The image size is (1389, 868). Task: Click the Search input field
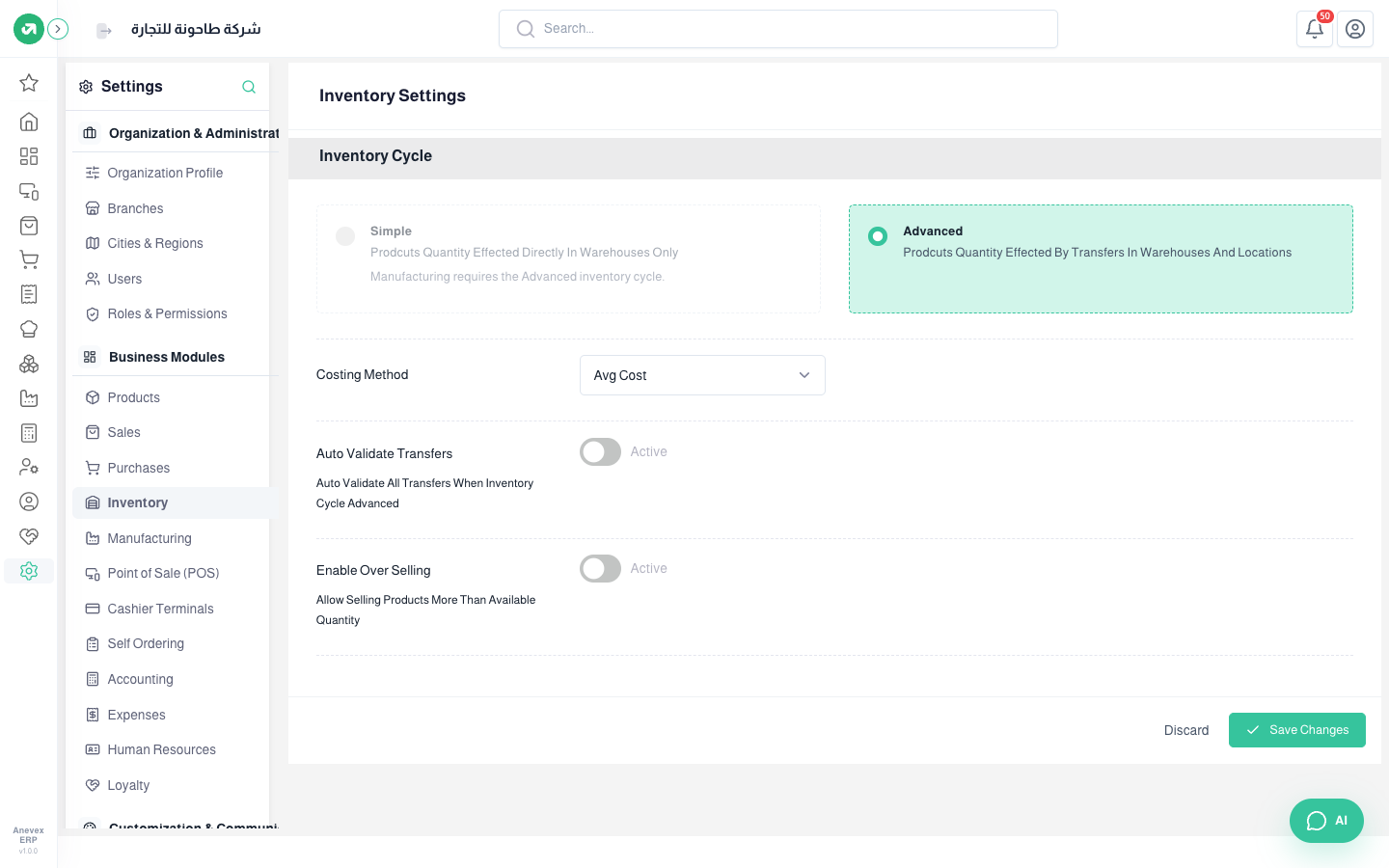(x=778, y=29)
